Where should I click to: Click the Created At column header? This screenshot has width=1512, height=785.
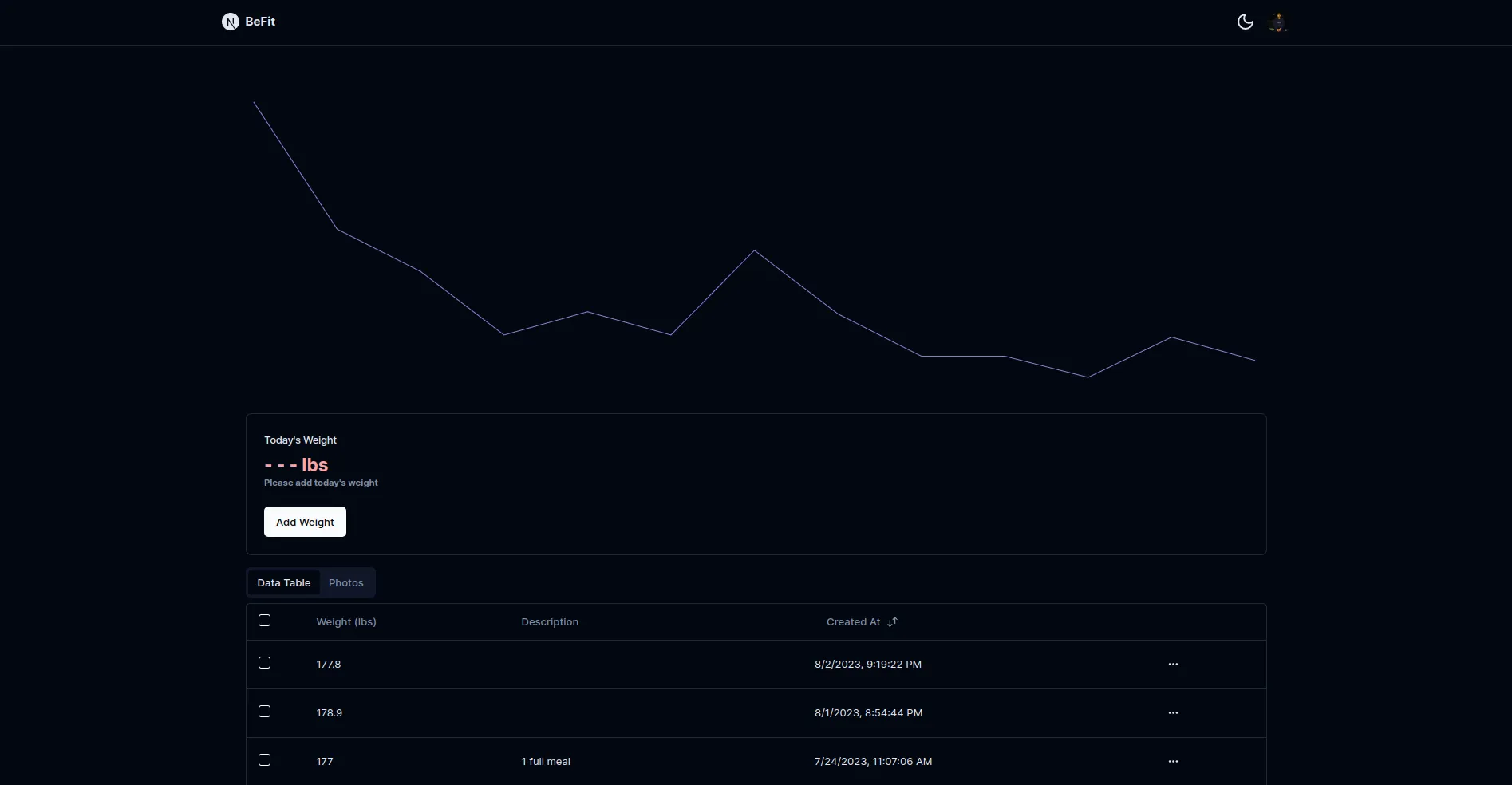853,621
